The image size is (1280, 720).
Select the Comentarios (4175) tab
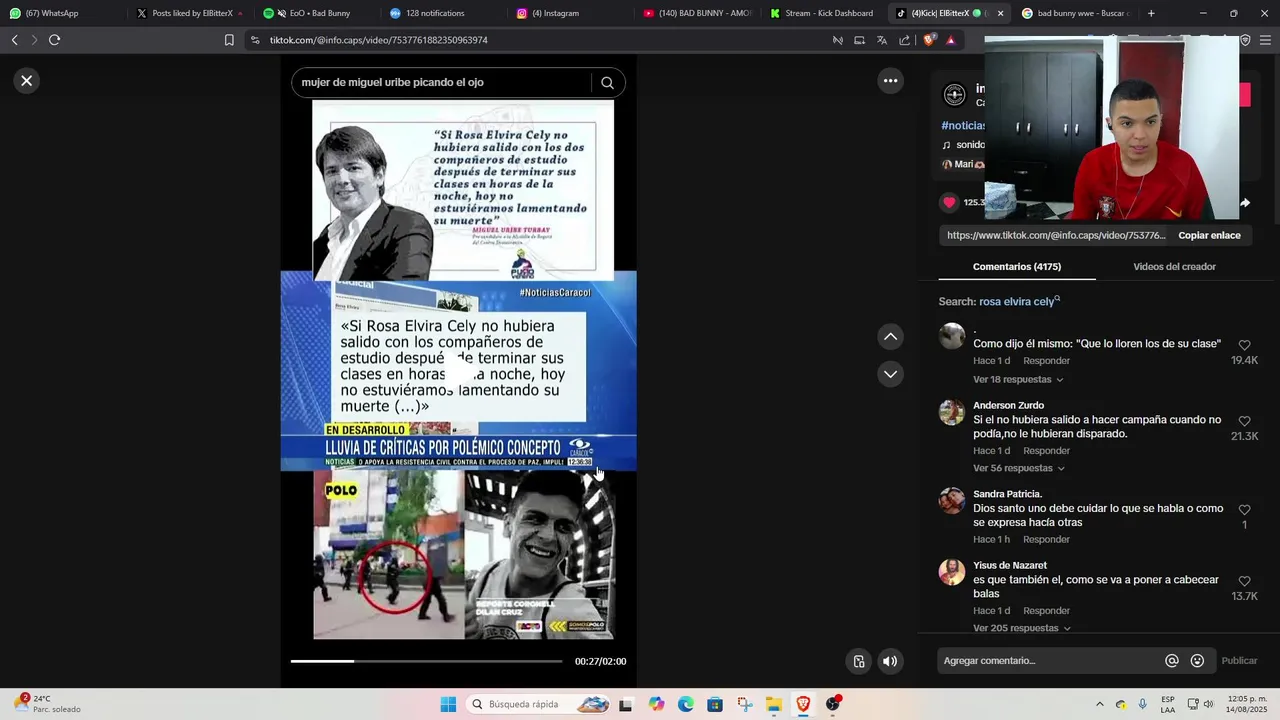tap(1017, 267)
